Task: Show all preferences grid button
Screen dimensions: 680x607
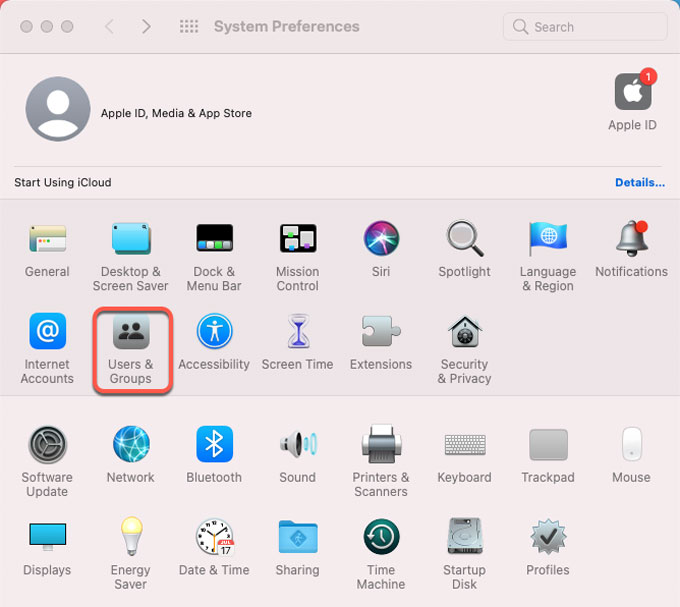Action: [x=189, y=27]
